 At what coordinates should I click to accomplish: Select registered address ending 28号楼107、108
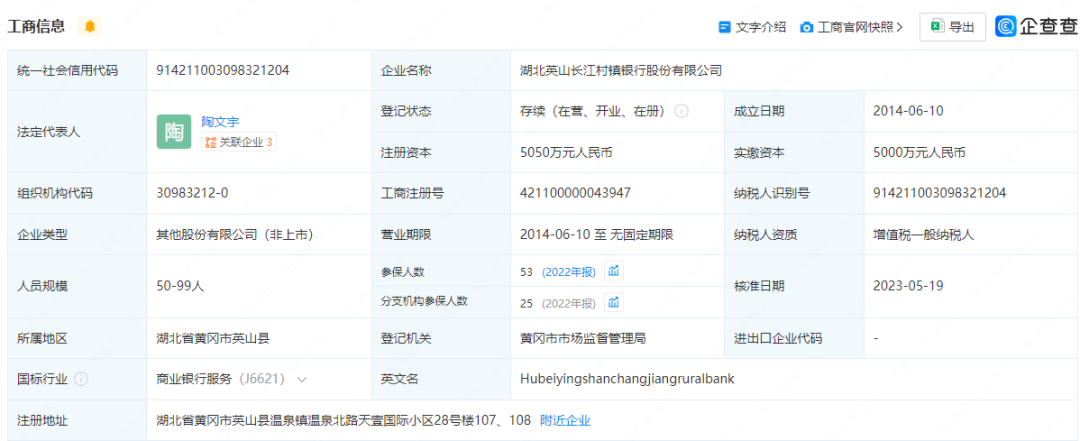click(344, 420)
